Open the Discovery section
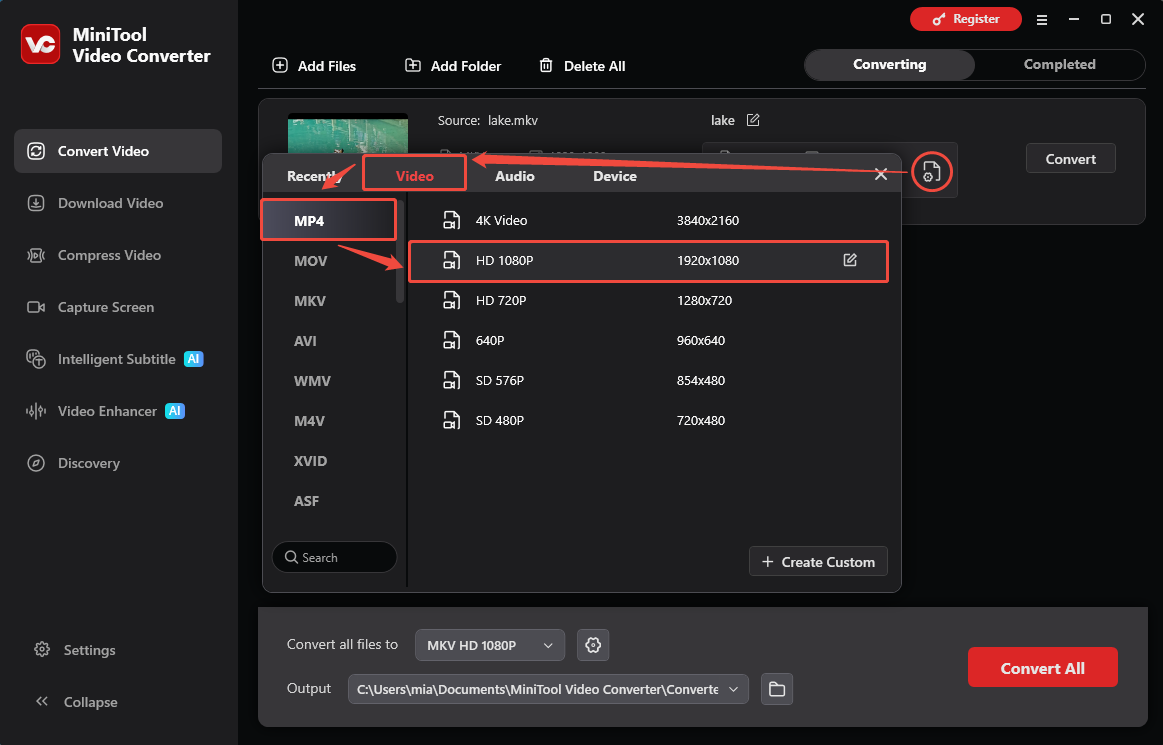The image size is (1163, 745). tap(118, 462)
